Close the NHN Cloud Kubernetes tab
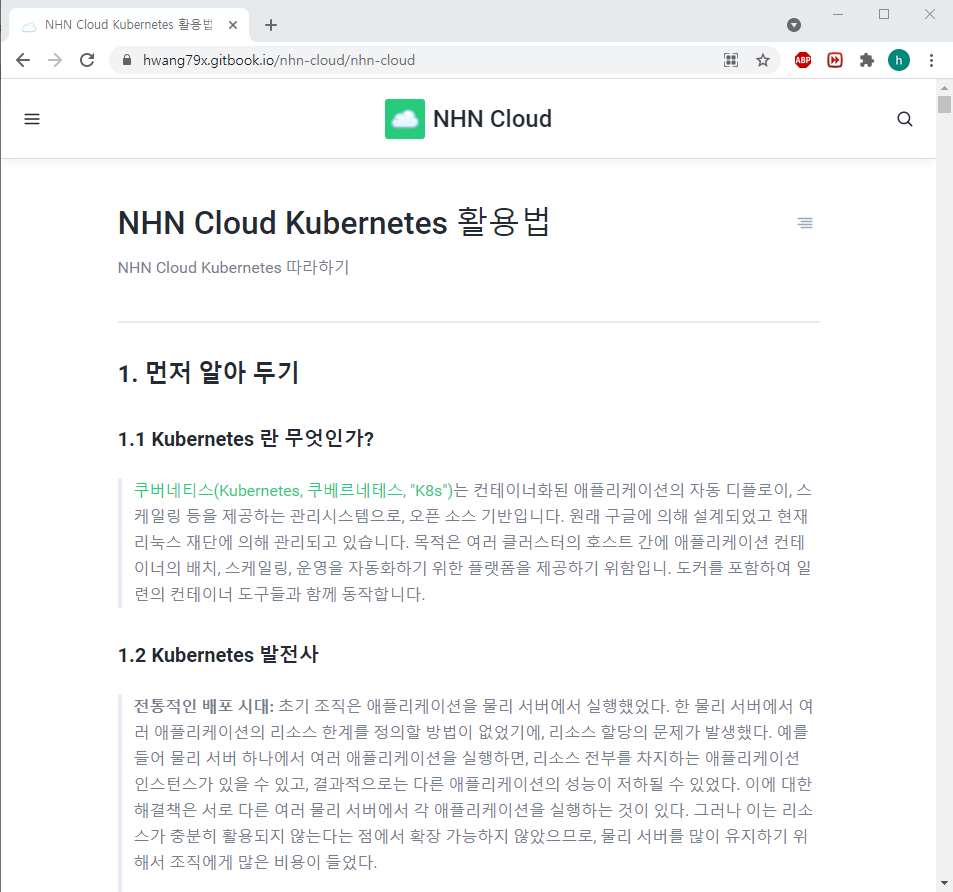This screenshot has height=892, width=953. [233, 25]
